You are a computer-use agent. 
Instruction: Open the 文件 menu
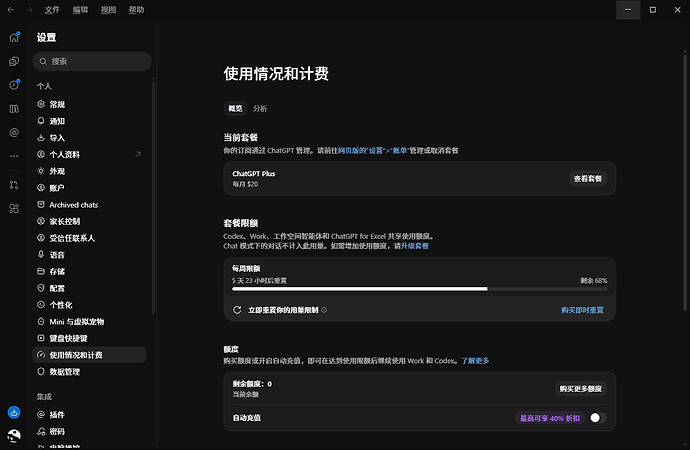52,10
